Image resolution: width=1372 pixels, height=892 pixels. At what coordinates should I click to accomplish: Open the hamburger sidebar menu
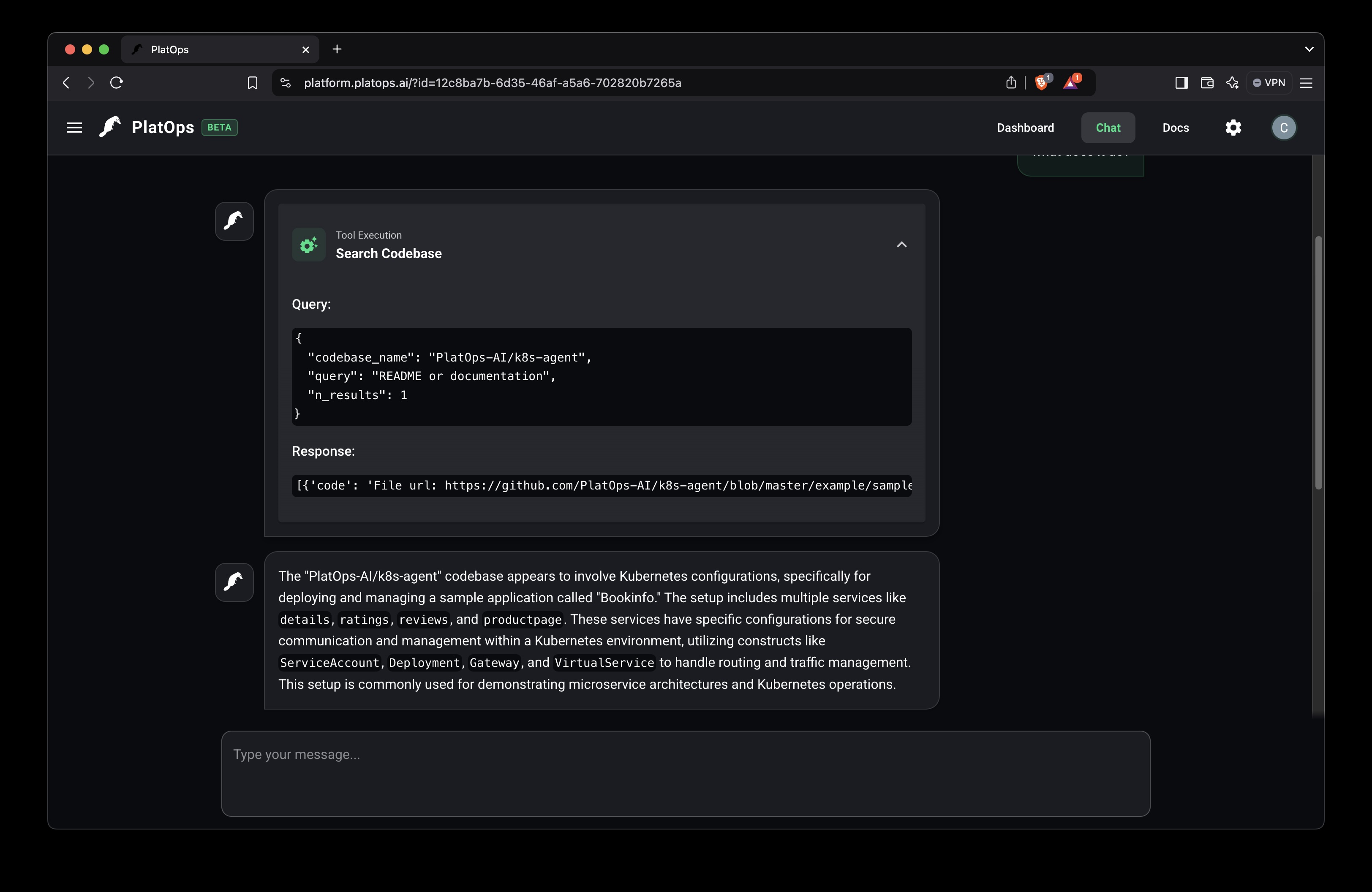(x=74, y=128)
